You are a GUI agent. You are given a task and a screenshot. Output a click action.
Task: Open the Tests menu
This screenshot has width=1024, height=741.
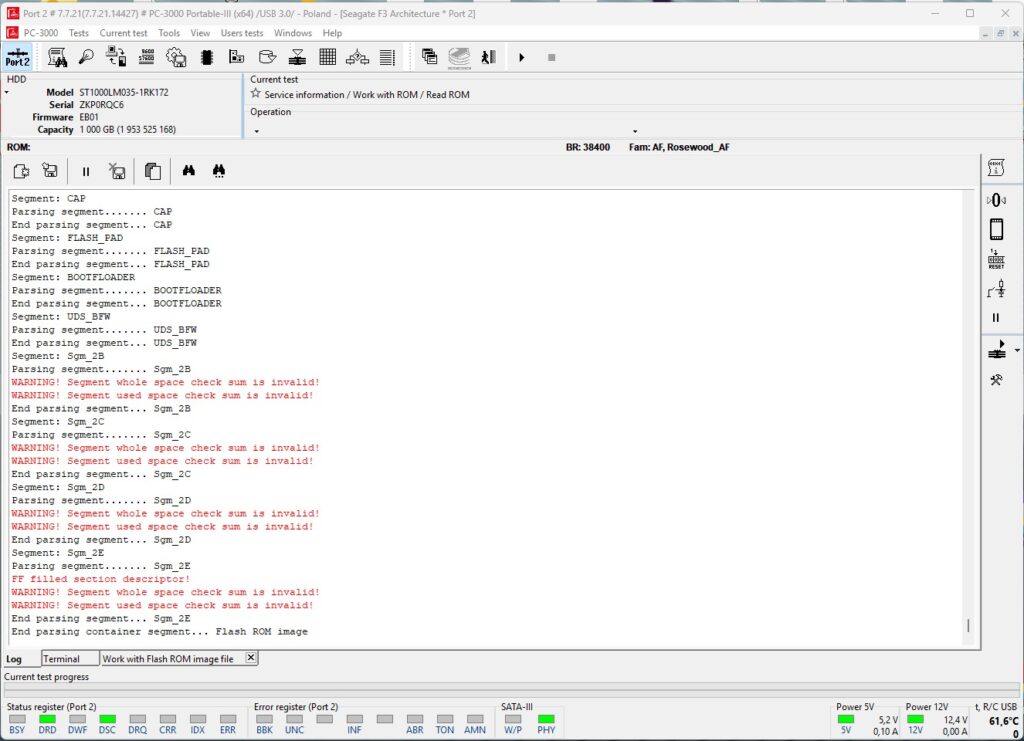pyautogui.click(x=78, y=33)
